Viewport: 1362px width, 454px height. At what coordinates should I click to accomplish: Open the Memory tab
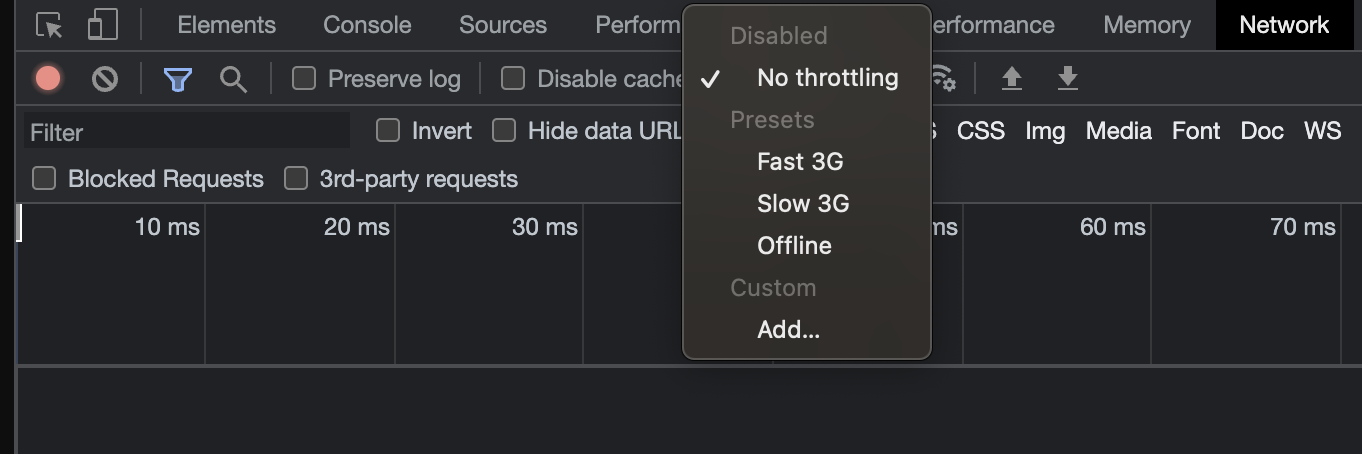pos(1146,25)
